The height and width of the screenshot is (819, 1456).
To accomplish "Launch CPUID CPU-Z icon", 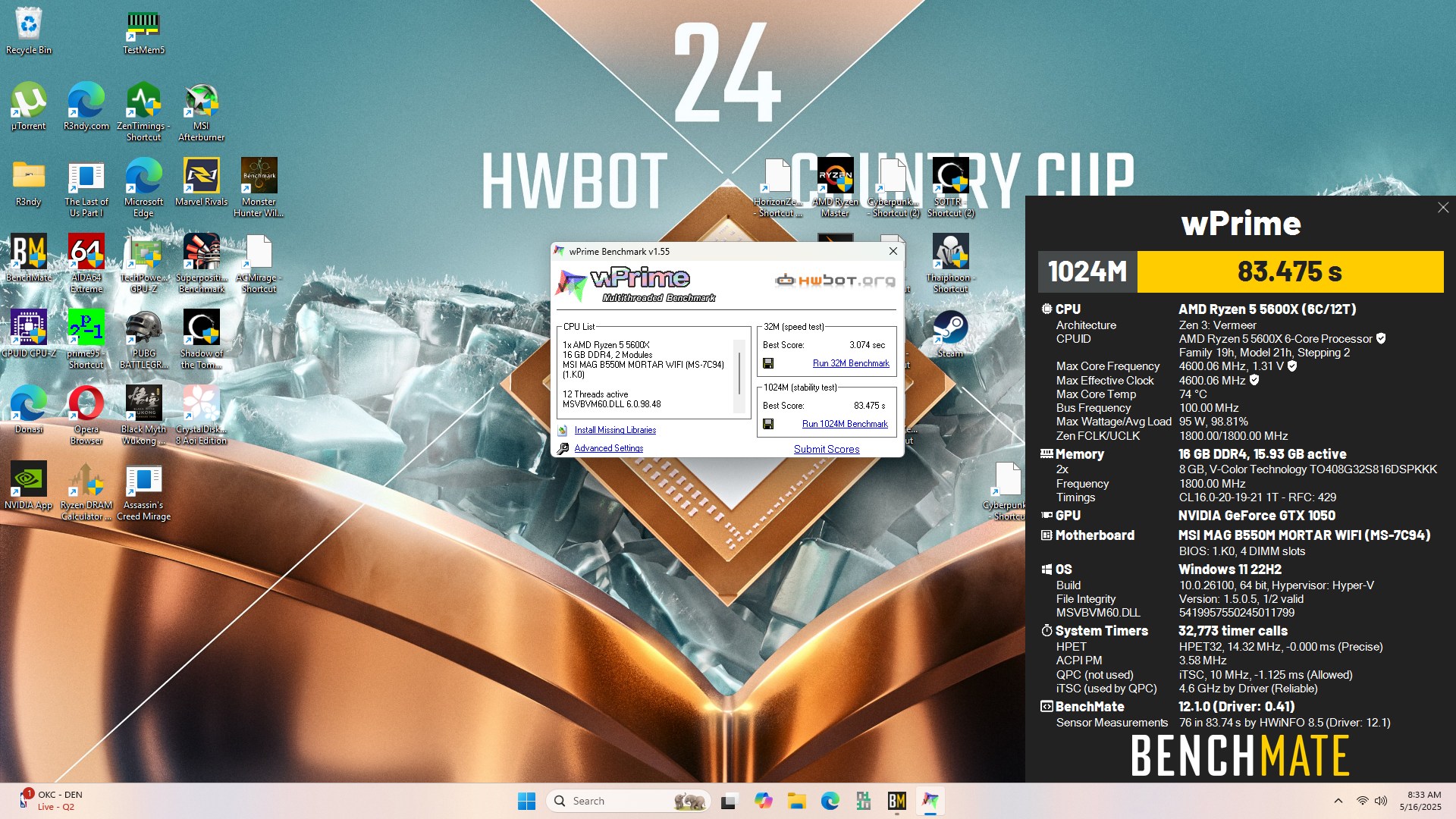I will click(x=29, y=334).
